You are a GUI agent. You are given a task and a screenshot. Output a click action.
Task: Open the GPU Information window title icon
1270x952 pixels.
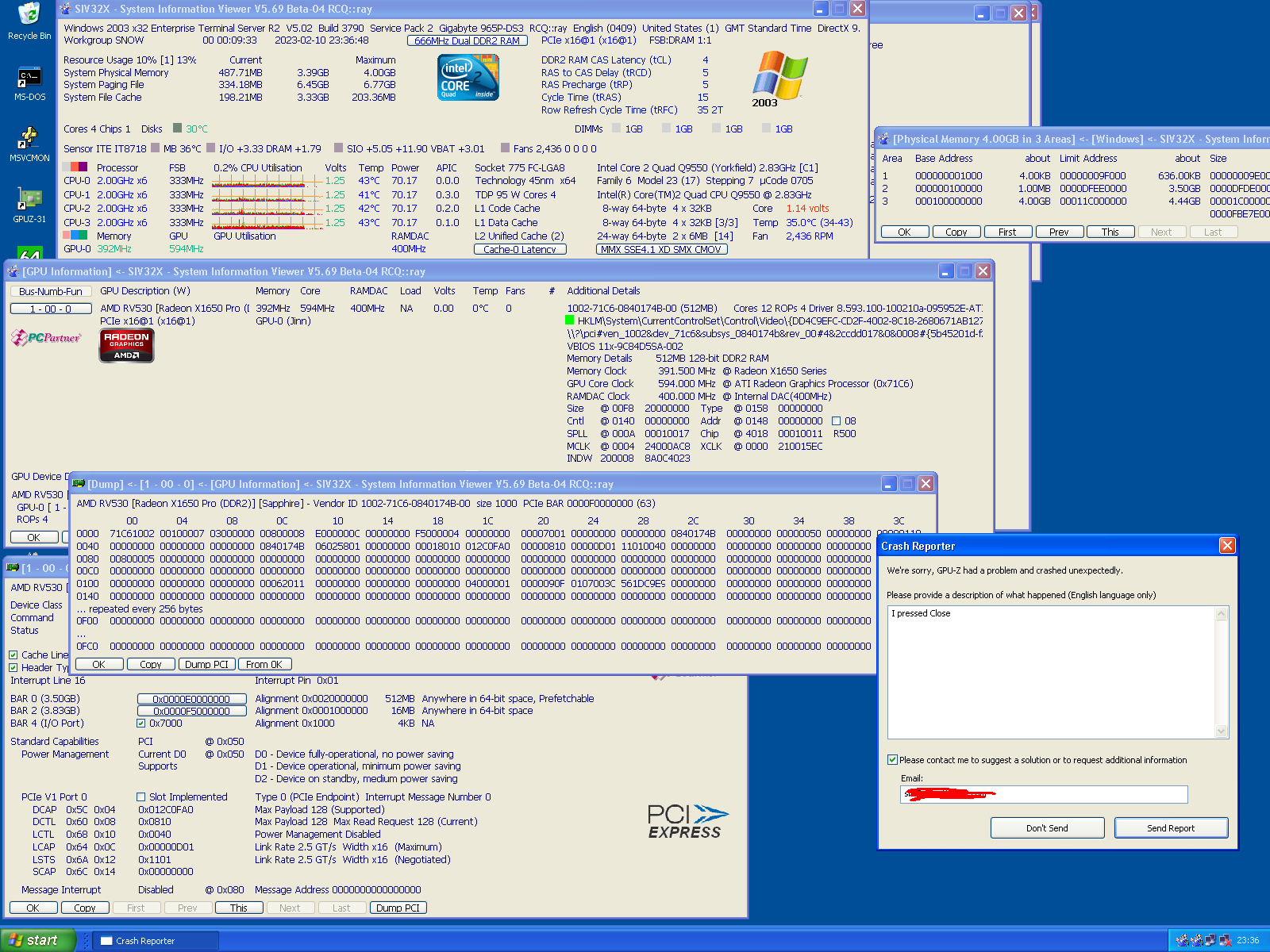[x=13, y=271]
